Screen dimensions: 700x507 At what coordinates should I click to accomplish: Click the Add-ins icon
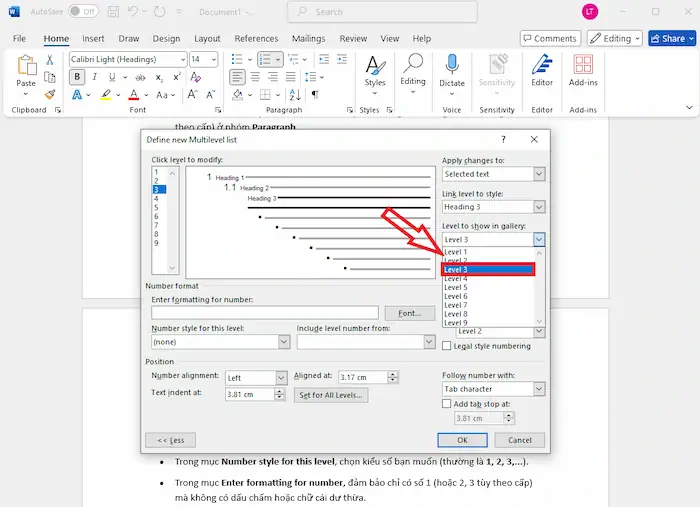(x=584, y=68)
